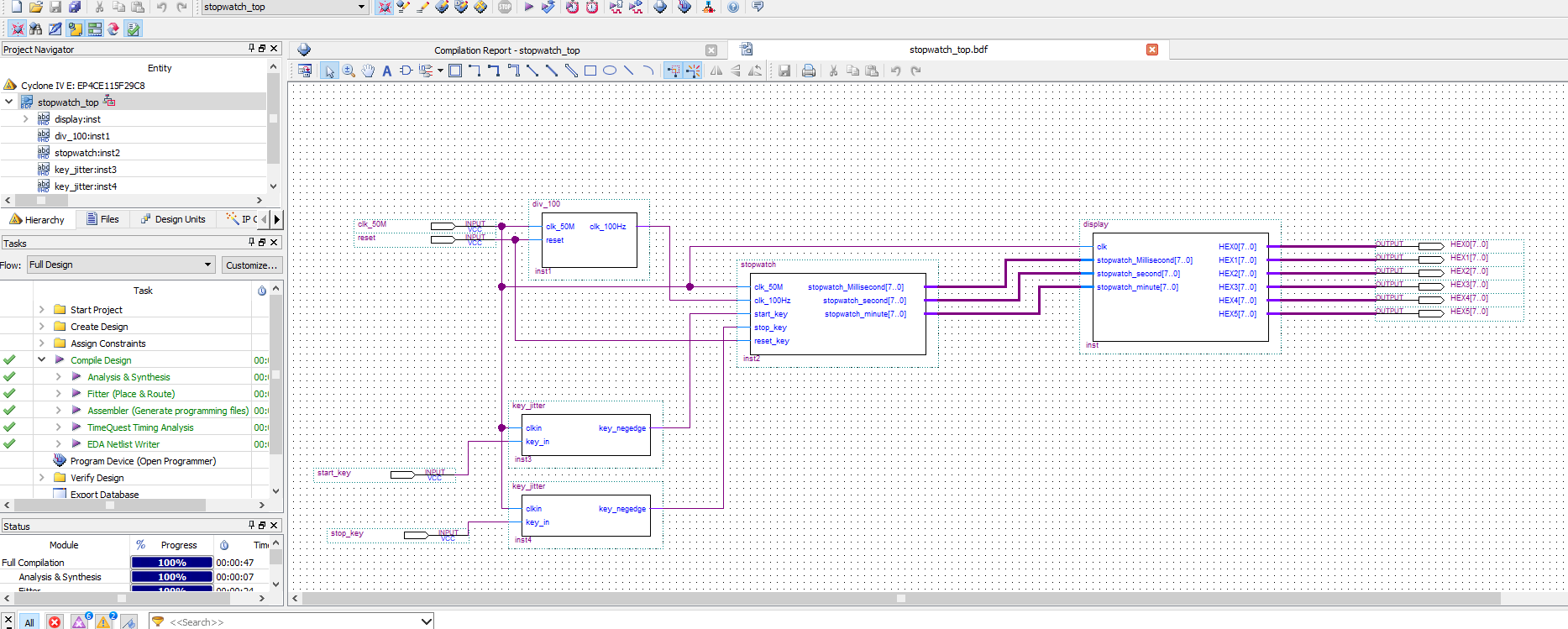Close the Compilation Report tab
Screen dimensions: 1568x629
pos(711,50)
